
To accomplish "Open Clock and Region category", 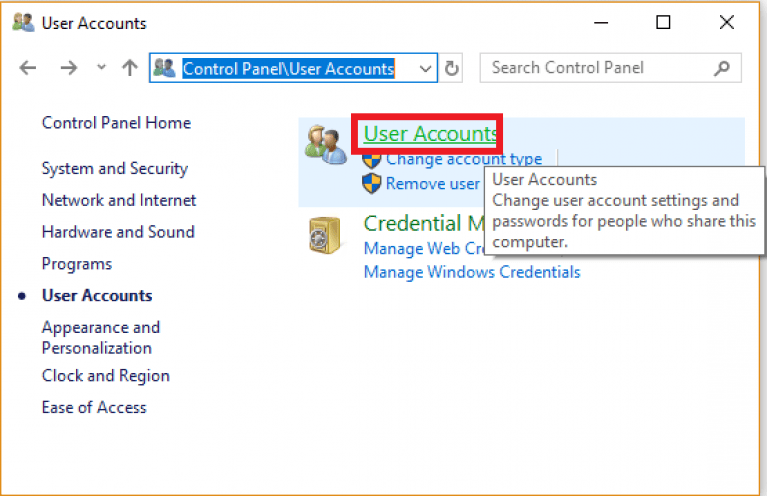I will 105,376.
